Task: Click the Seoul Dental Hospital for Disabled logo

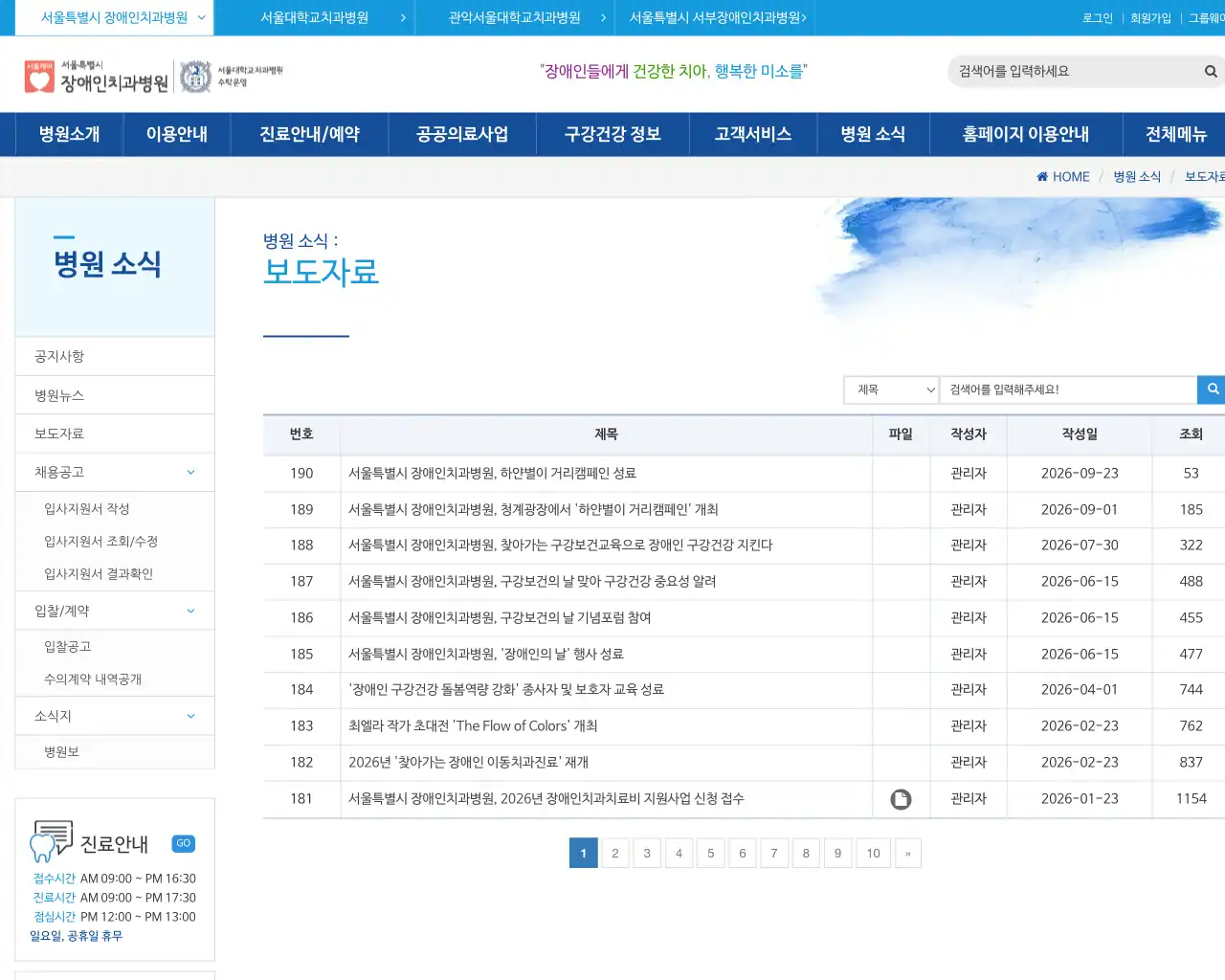Action: [x=97, y=77]
